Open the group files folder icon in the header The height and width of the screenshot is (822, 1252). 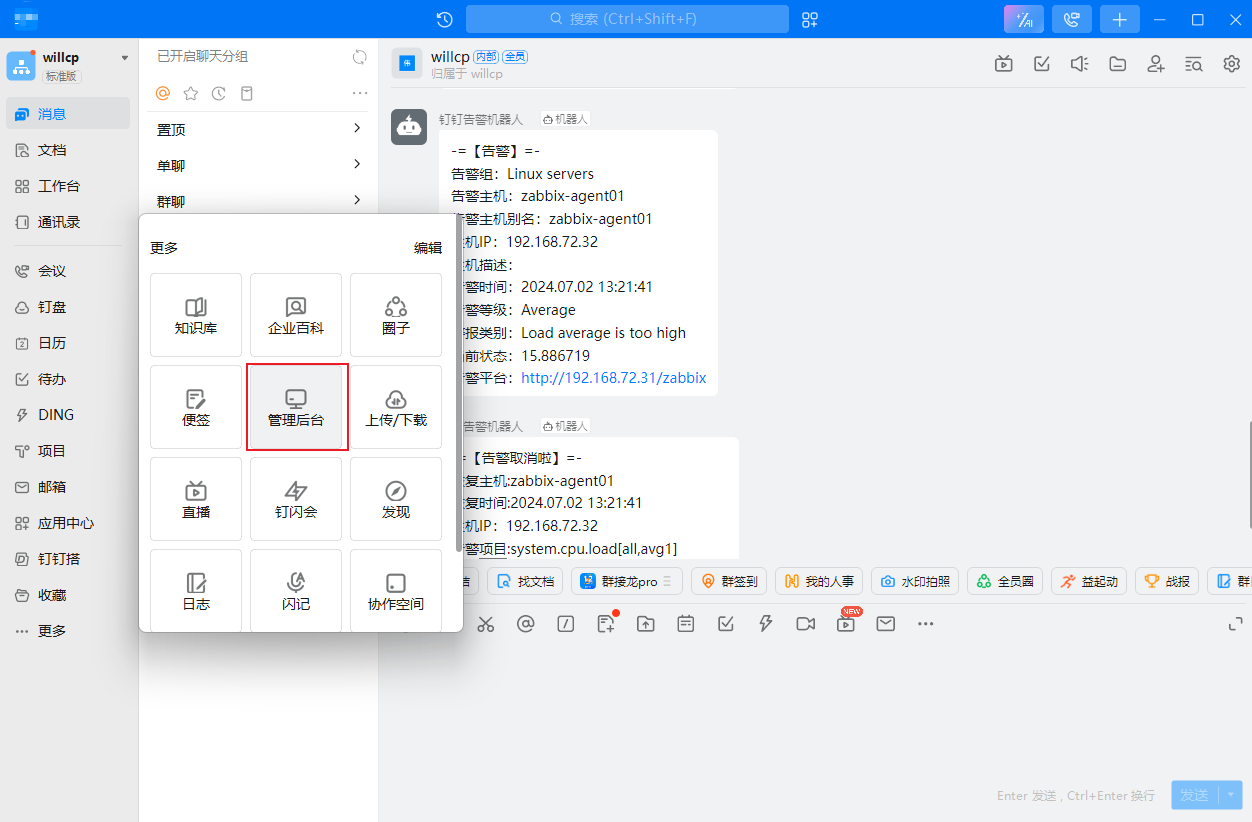[x=1118, y=64]
